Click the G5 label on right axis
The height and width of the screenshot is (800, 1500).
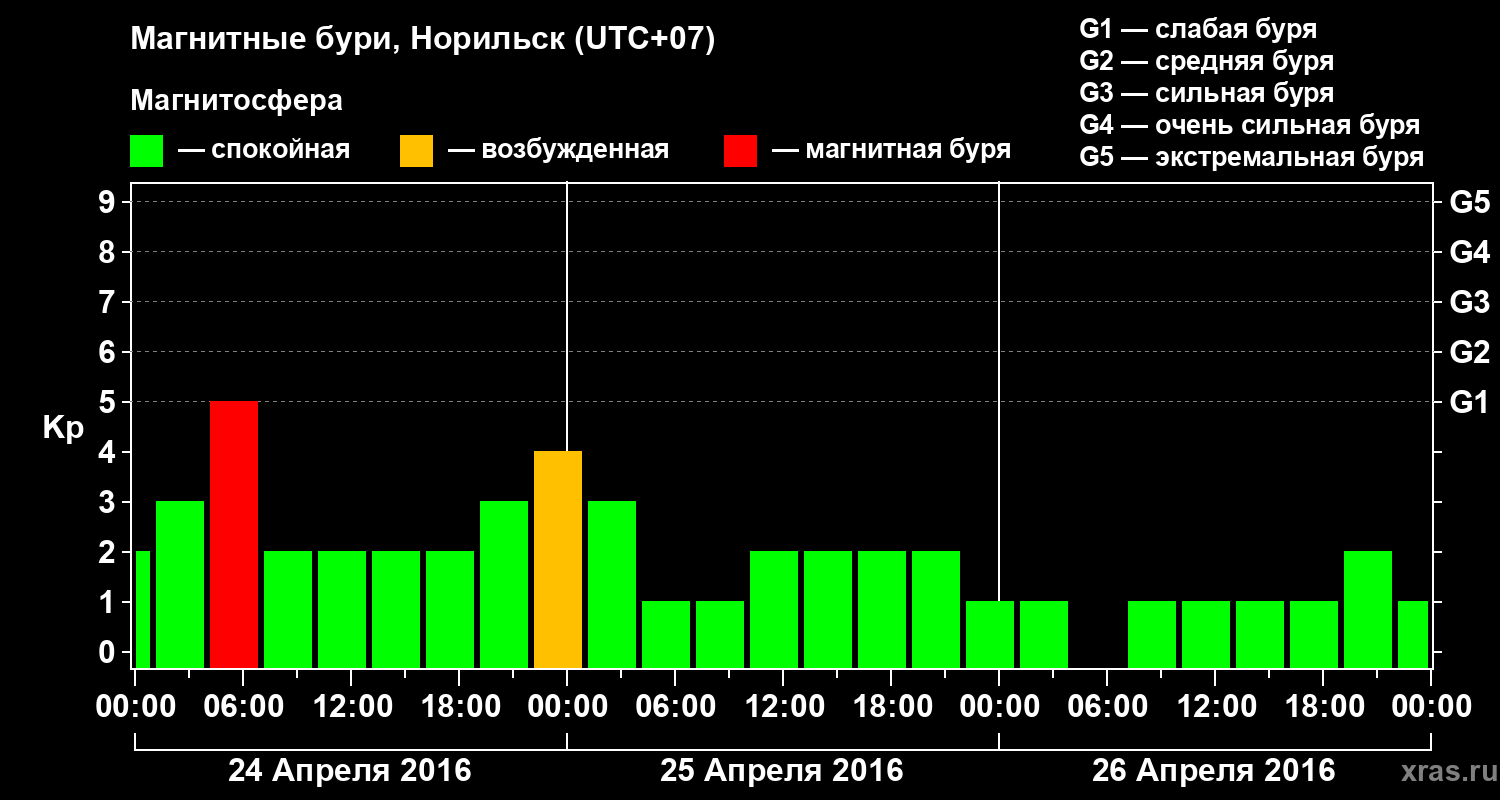pyautogui.click(x=1470, y=202)
